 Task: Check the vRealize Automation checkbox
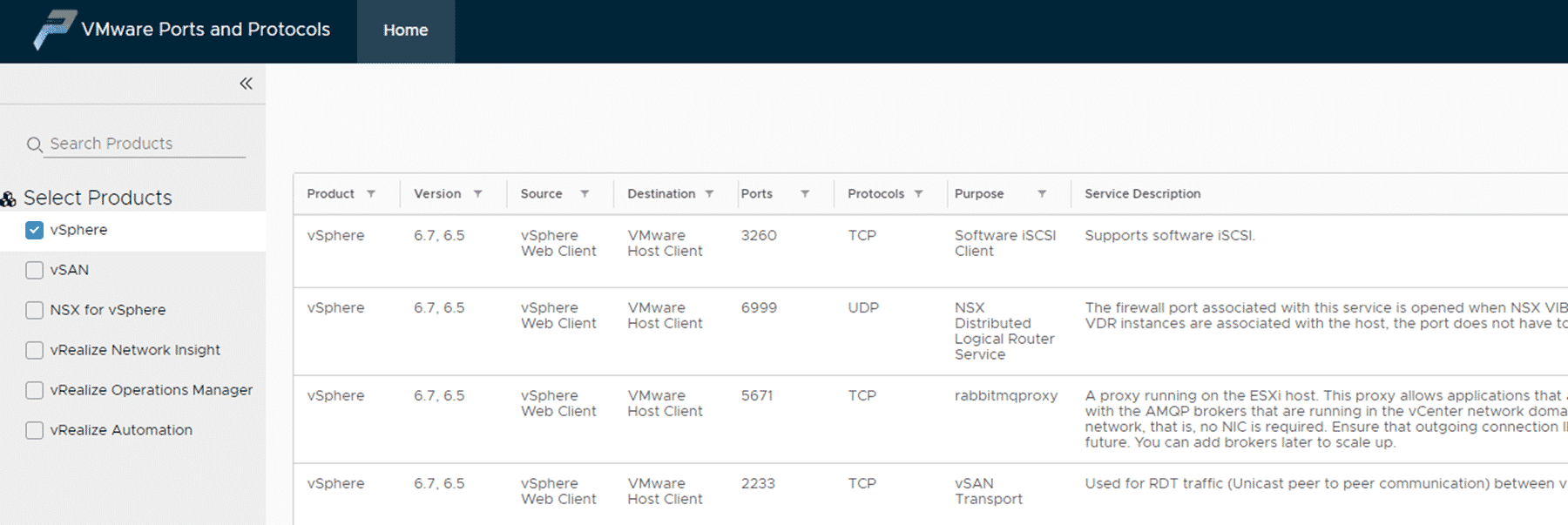(34, 430)
